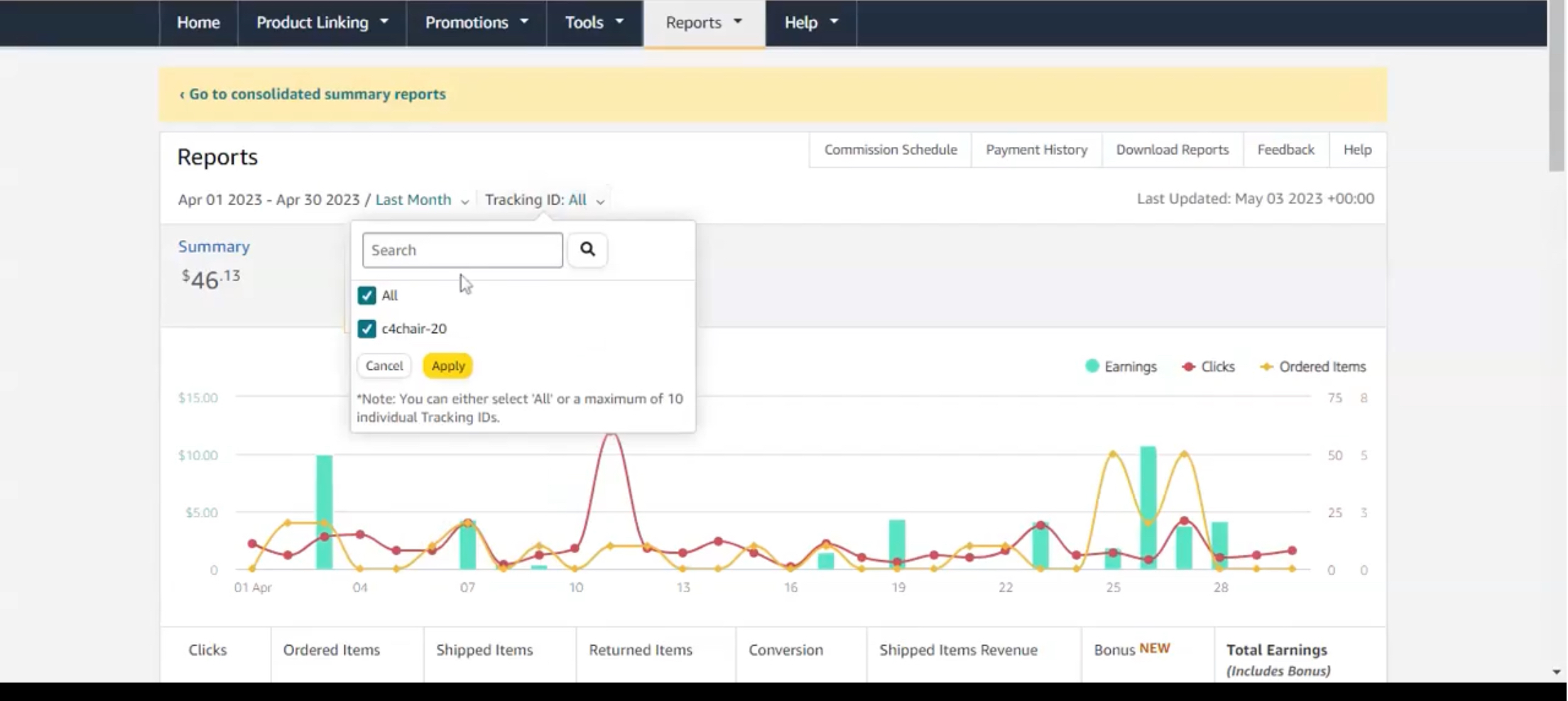The height and width of the screenshot is (701, 1568).
Task: Click the Earnings legend marker
Action: (1092, 366)
